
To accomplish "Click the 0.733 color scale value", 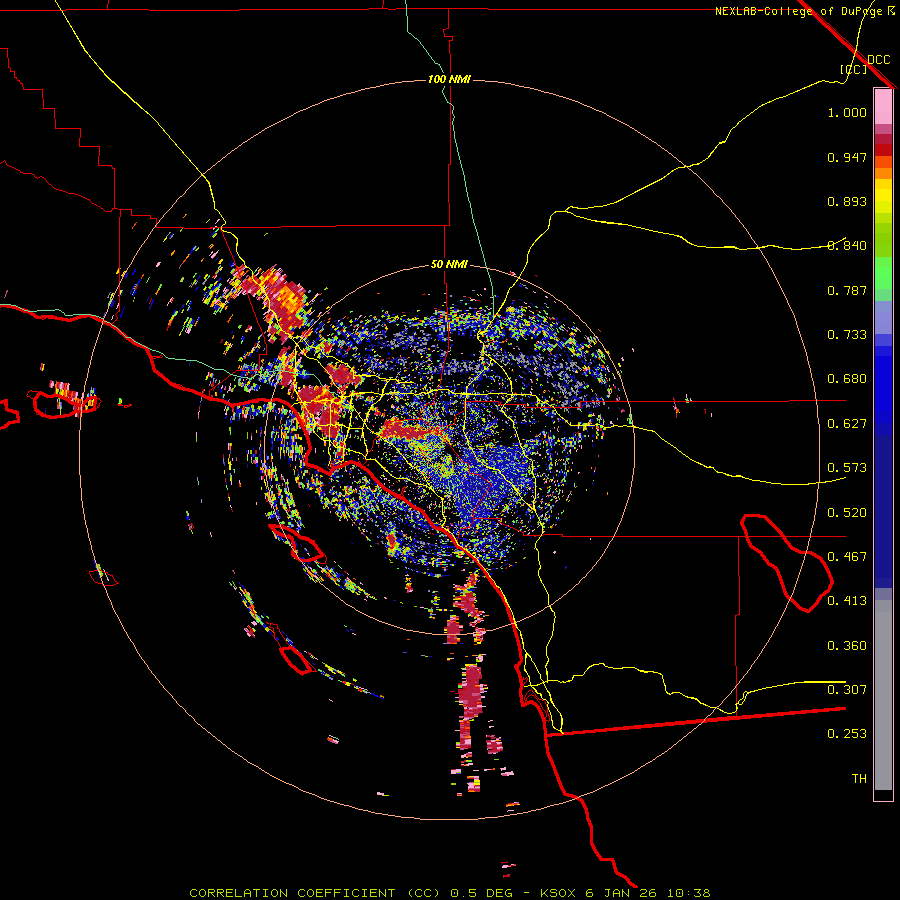I will pos(847,335).
